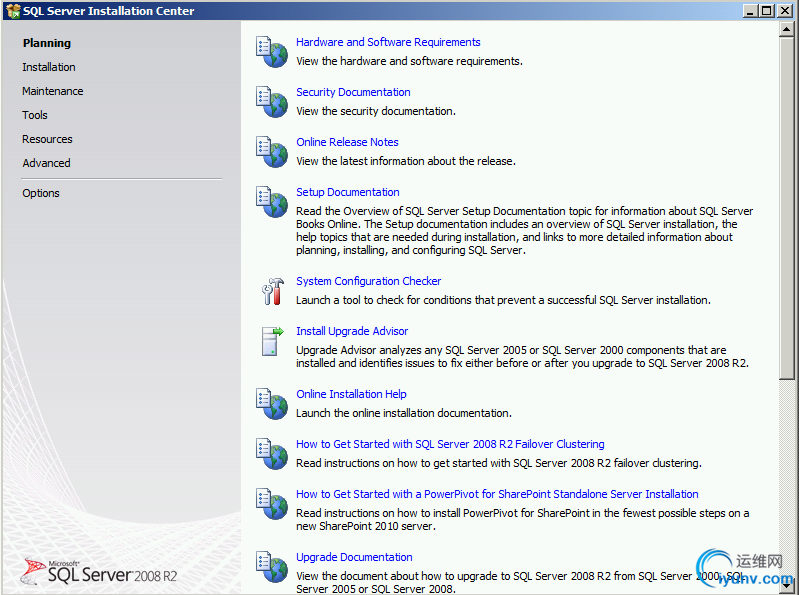This screenshot has height=595, width=799.
Task: Click 'Launch the online installation documentation.' text
Action: point(404,413)
